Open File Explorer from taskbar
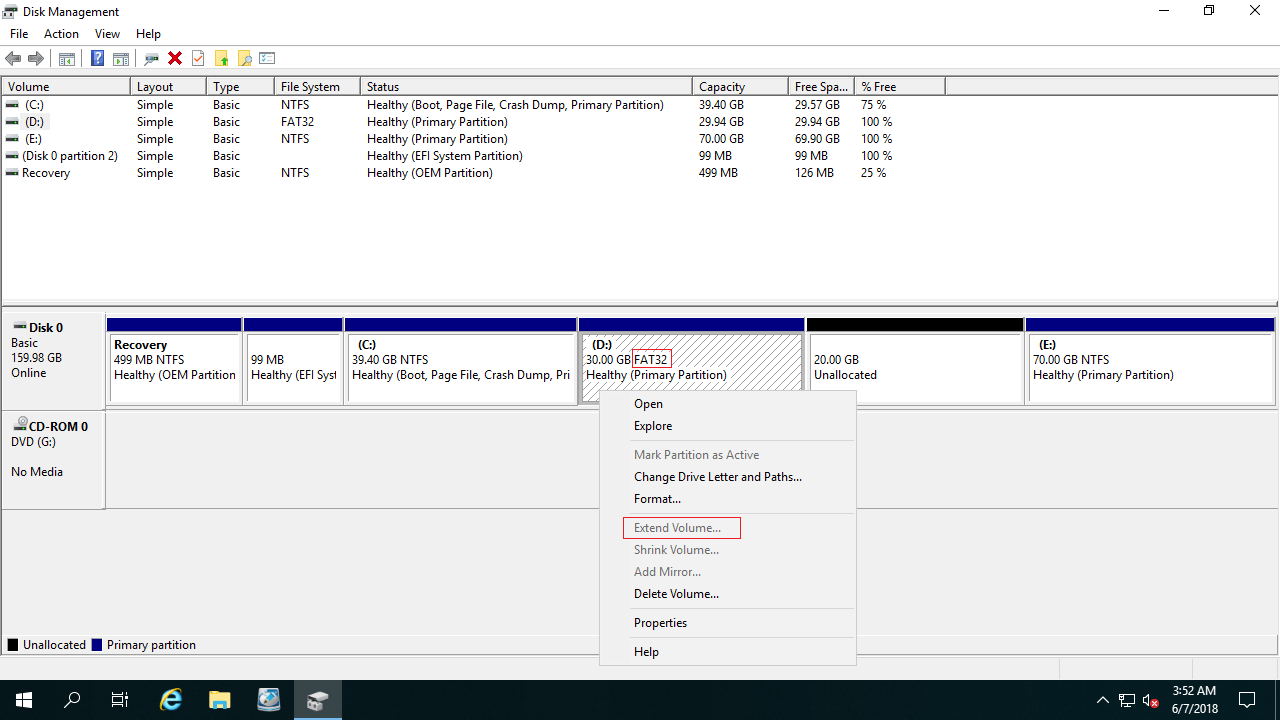Image resolution: width=1280 pixels, height=720 pixels. [x=220, y=700]
